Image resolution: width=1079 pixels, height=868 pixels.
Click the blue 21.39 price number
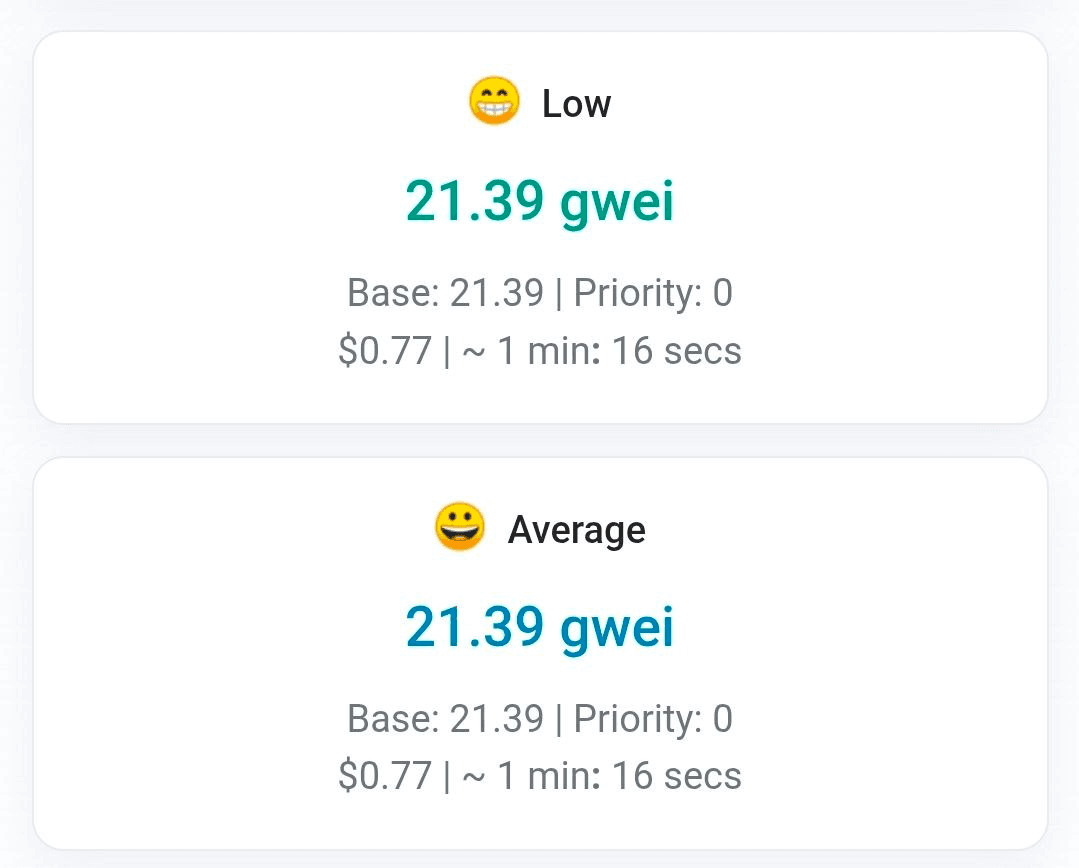475,628
